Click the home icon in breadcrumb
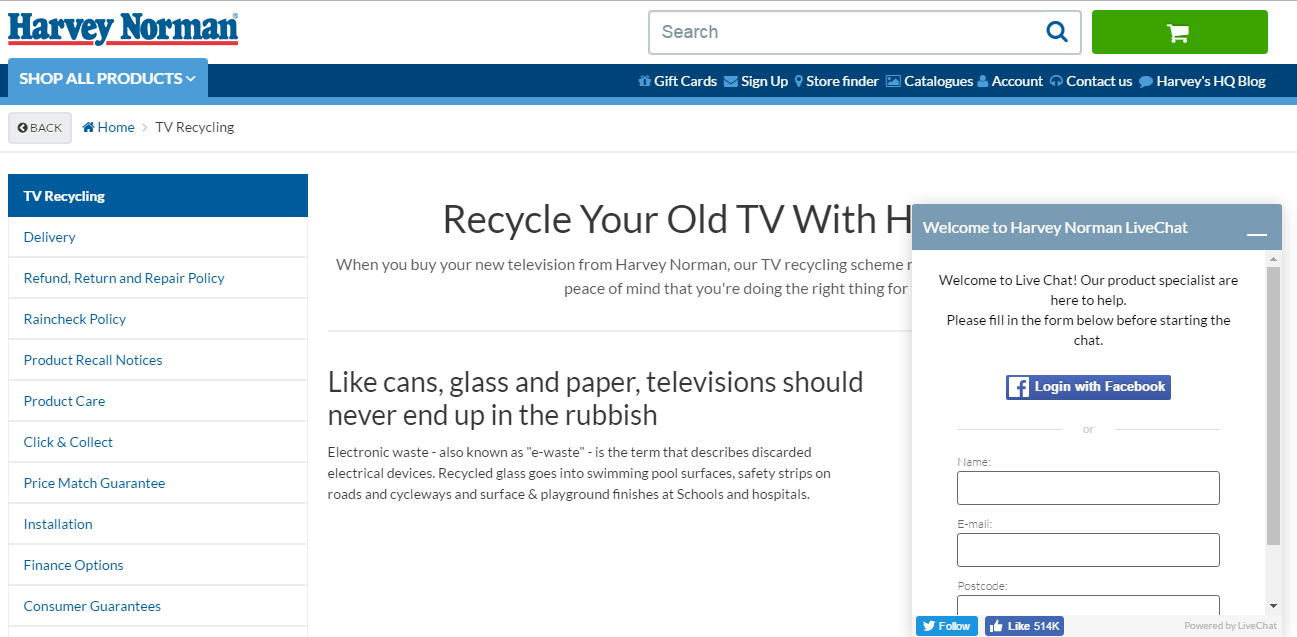 pos(88,127)
